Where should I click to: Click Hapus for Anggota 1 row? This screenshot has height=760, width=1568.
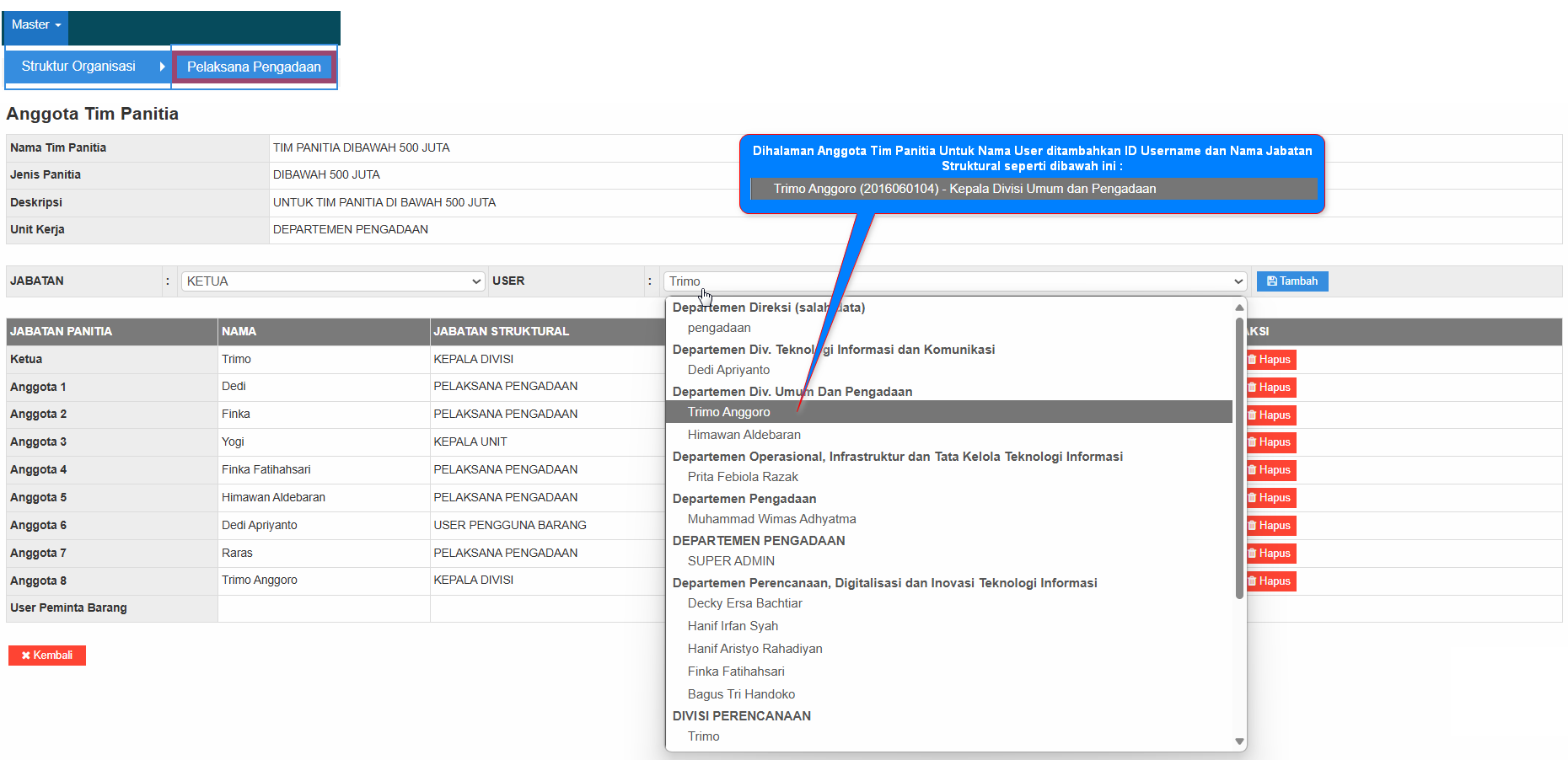click(1270, 388)
